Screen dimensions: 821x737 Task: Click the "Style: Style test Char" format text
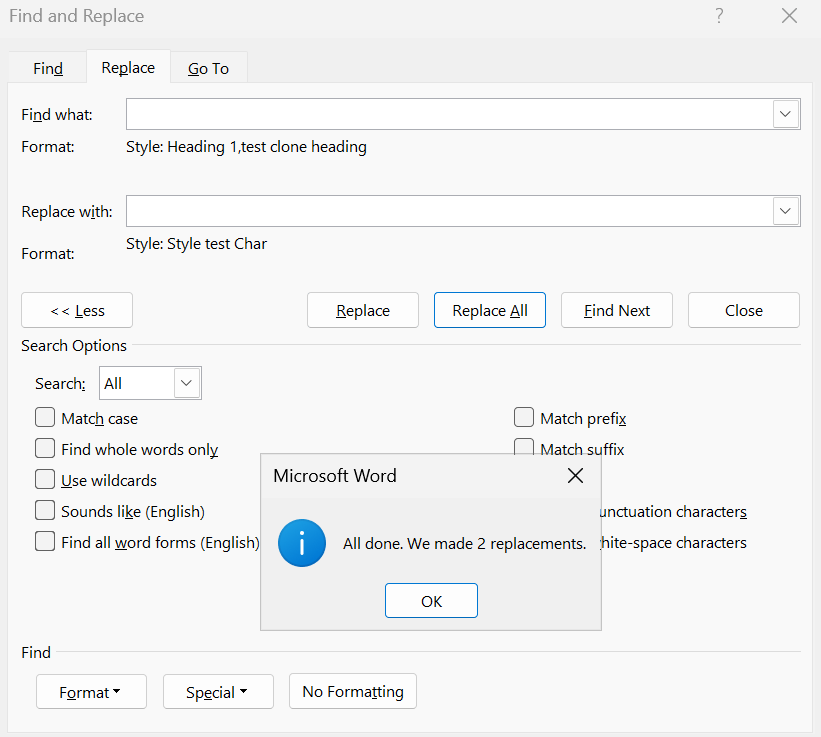196,244
